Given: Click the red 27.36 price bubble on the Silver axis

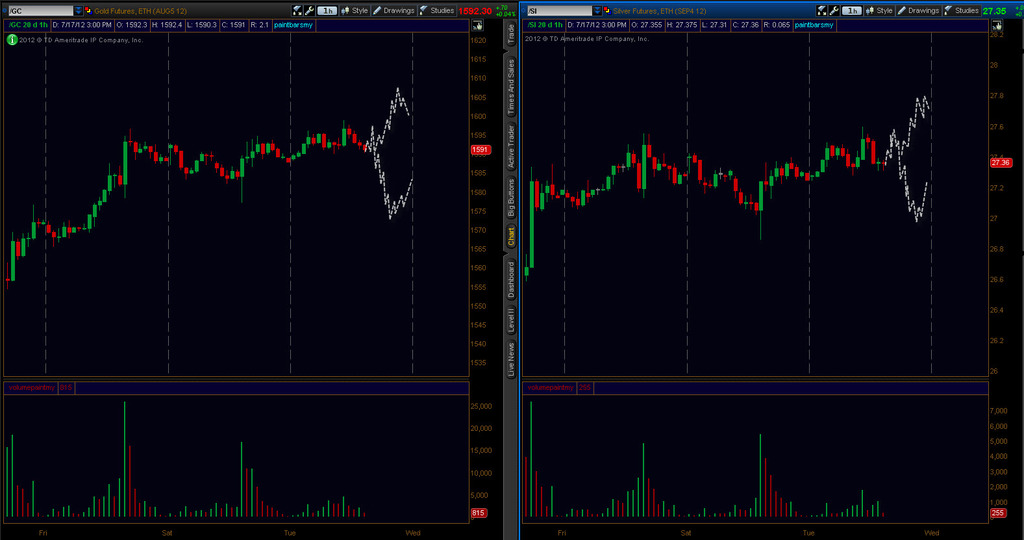Looking at the screenshot, I should click(1000, 163).
